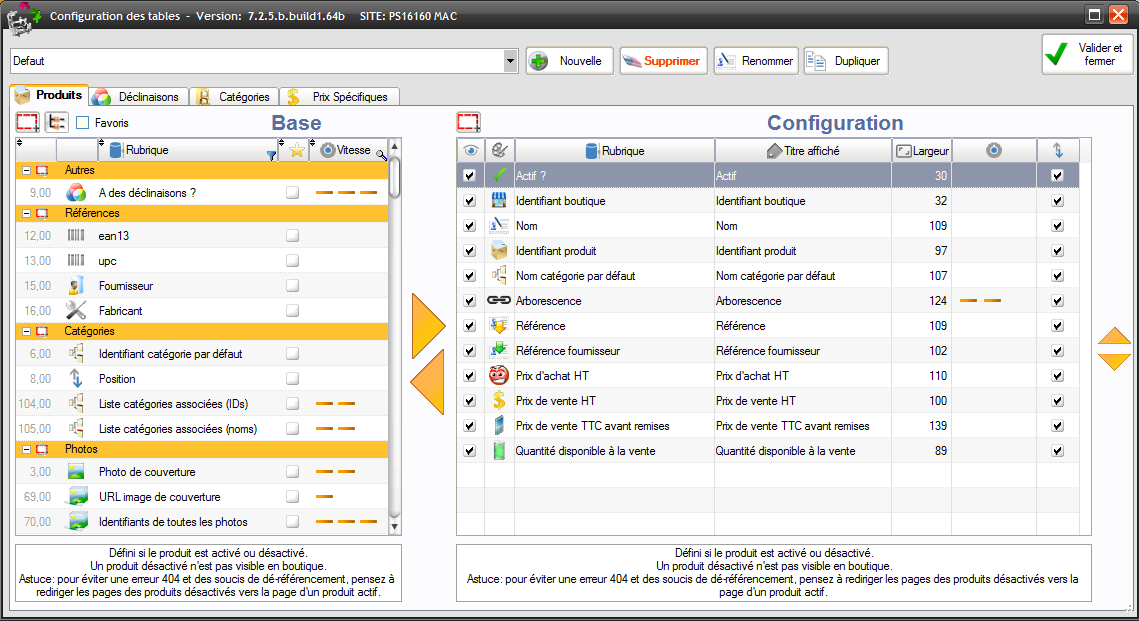Click width cell 139 of Prix de vente TTC
The image size is (1139, 621).
[921, 426]
